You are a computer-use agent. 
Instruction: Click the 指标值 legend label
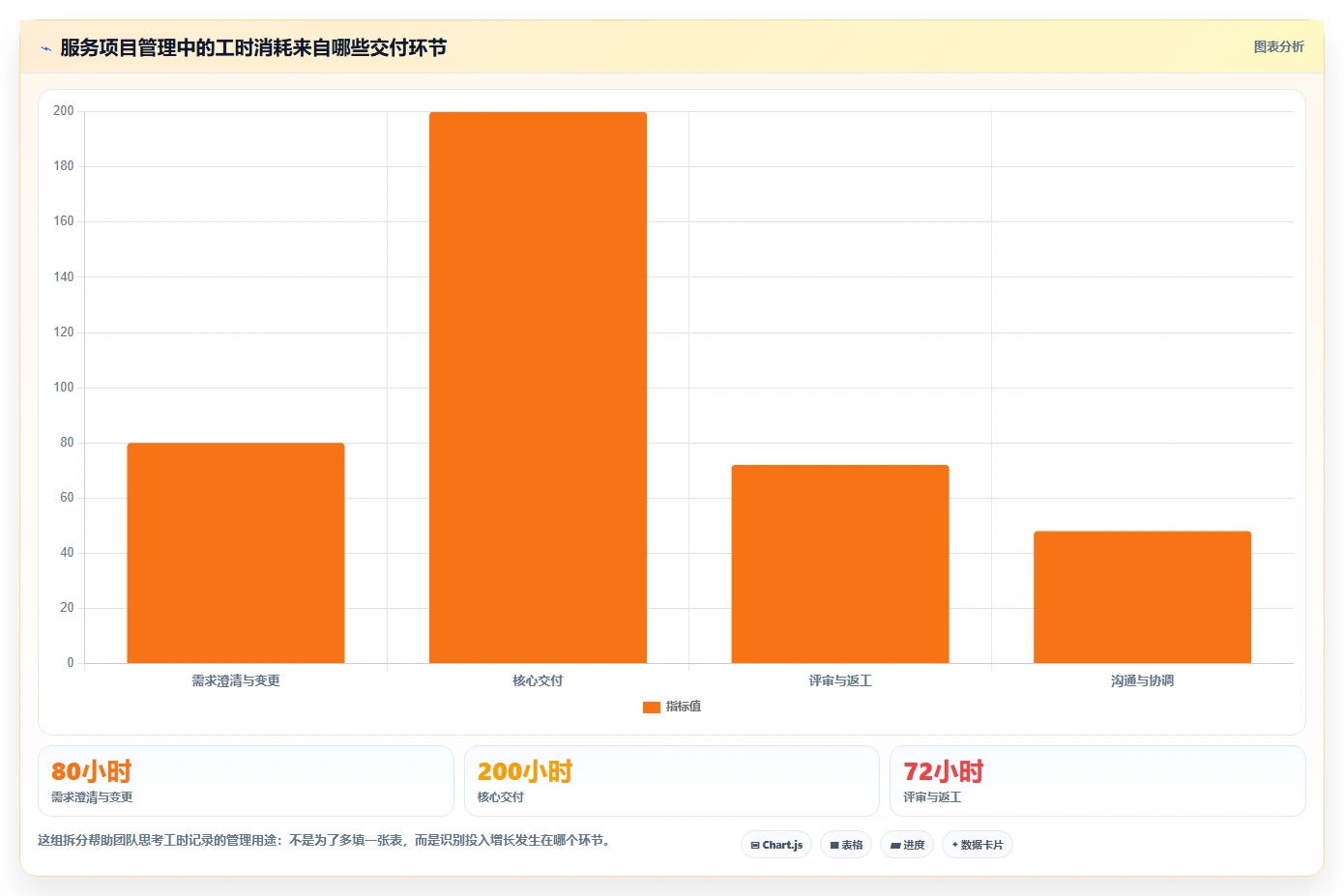[x=684, y=707]
